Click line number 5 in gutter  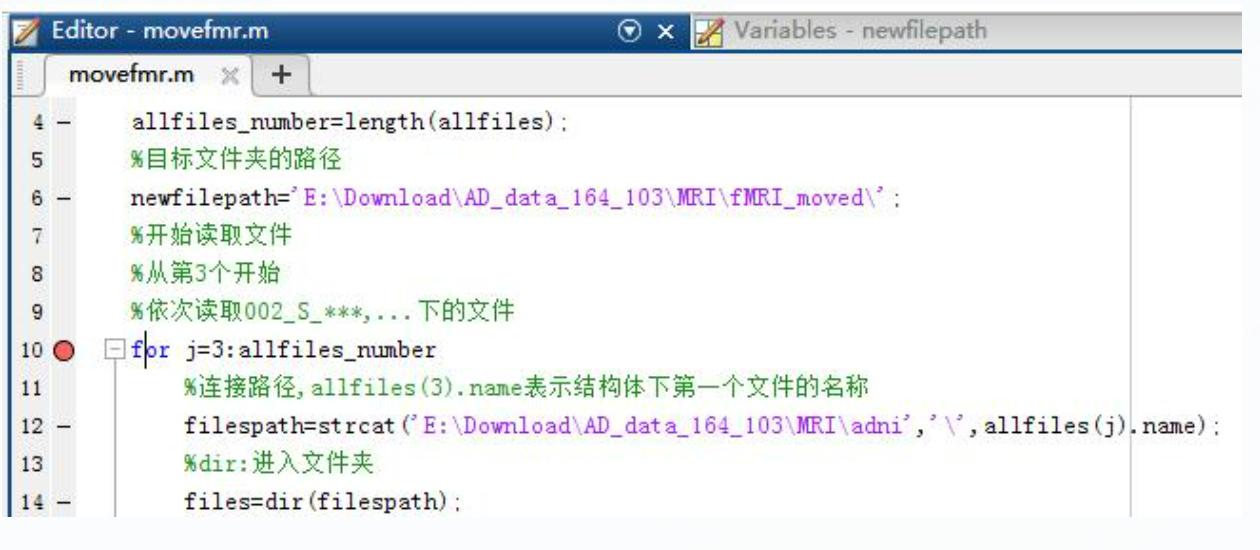[37, 161]
